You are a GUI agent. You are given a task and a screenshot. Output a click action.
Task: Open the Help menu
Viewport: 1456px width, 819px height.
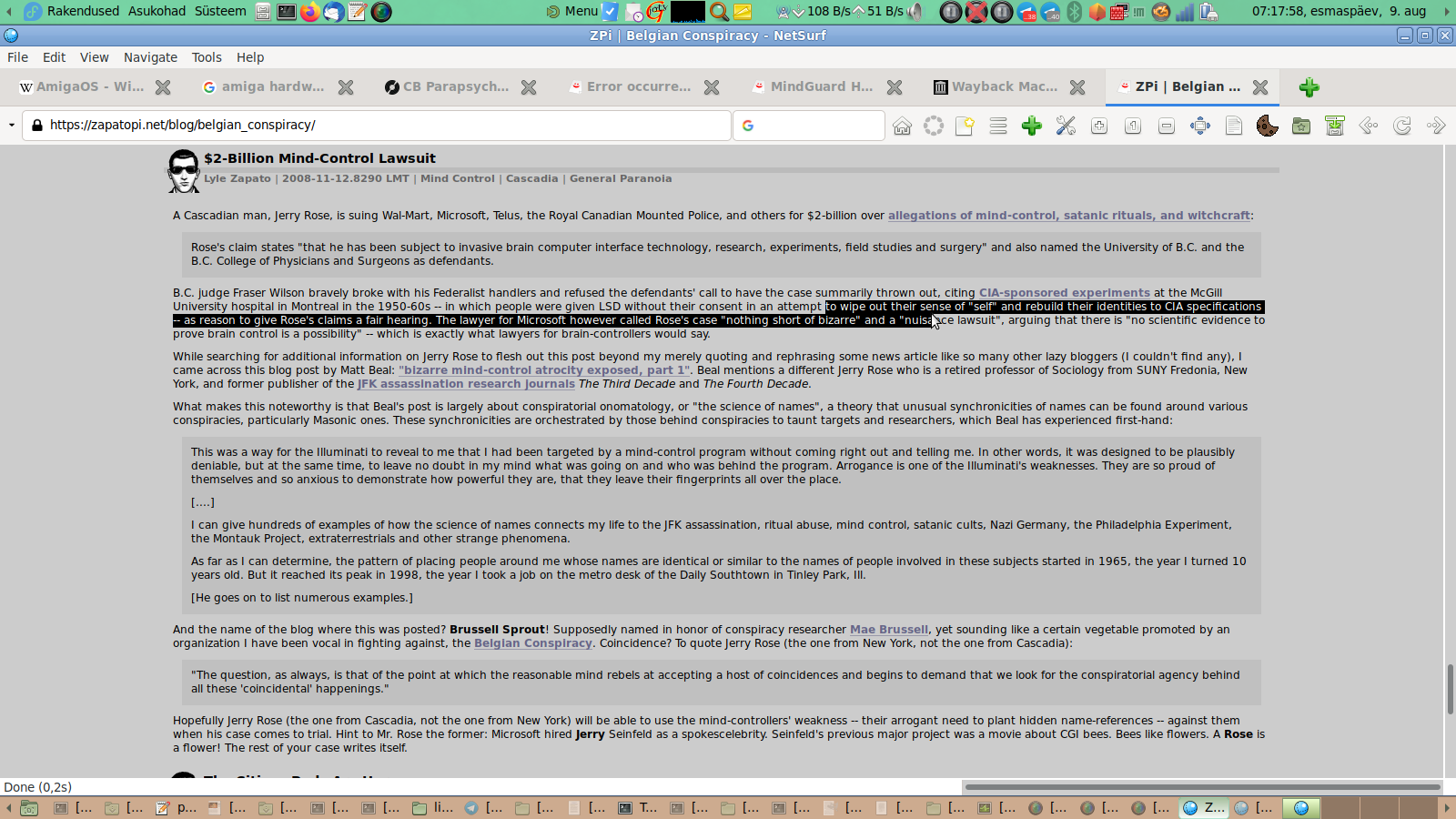tap(250, 57)
